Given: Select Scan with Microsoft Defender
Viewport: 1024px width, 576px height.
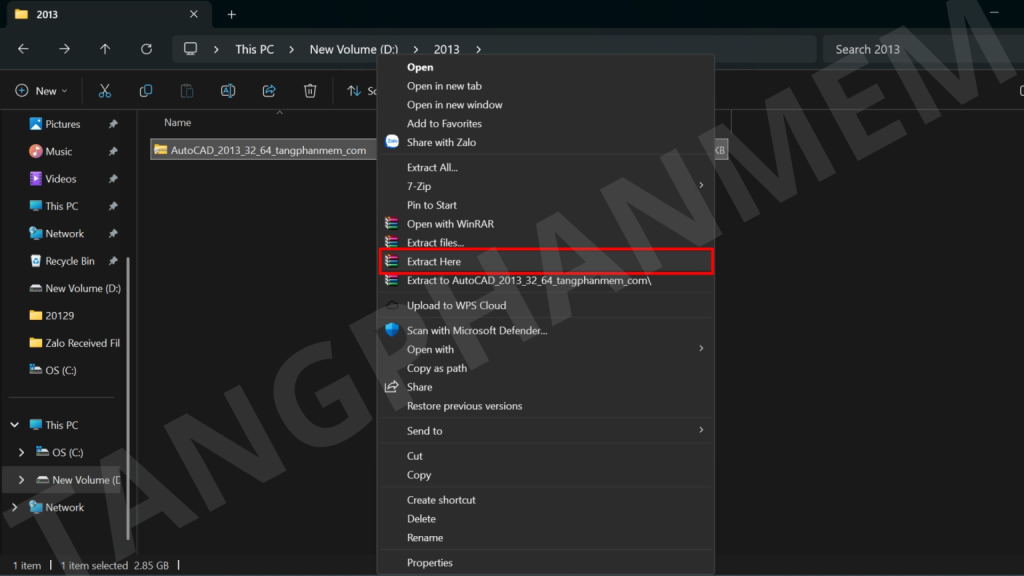Looking at the screenshot, I should pyautogui.click(x=476, y=331).
